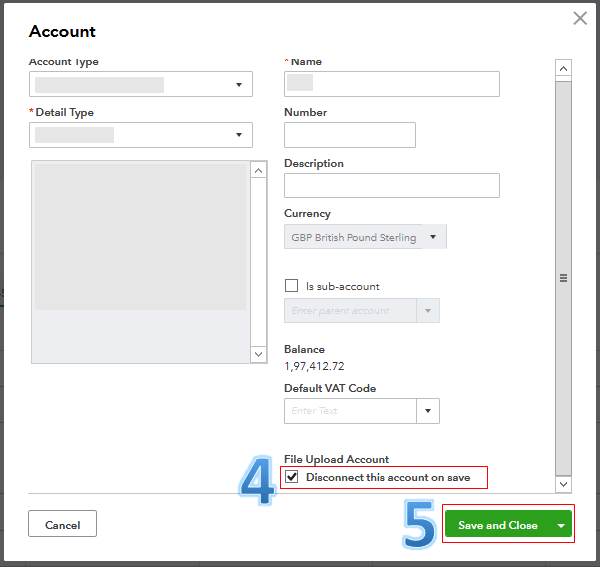Click the Name input field
The height and width of the screenshot is (567, 600).
(392, 84)
